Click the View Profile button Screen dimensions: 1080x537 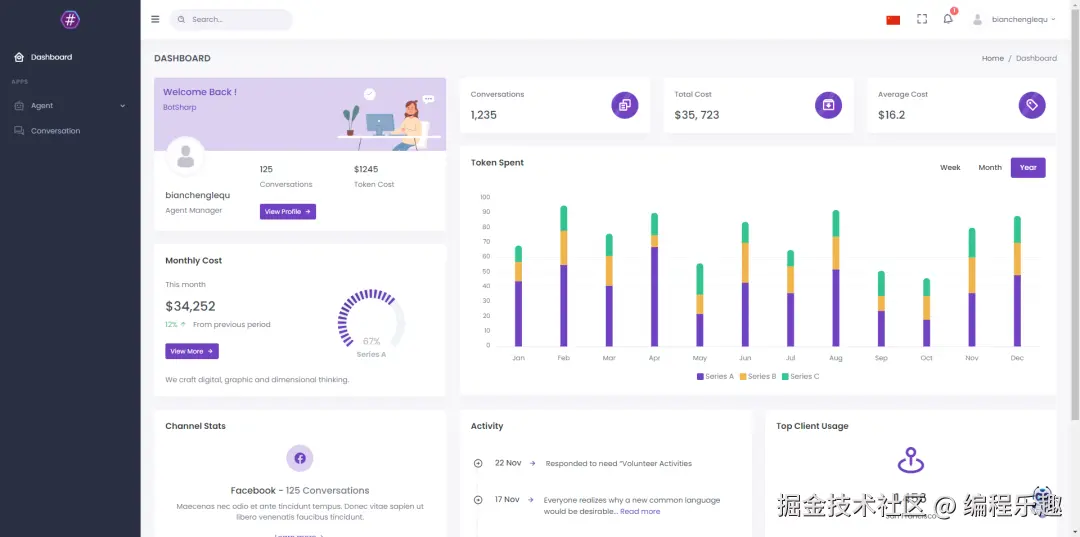point(288,211)
